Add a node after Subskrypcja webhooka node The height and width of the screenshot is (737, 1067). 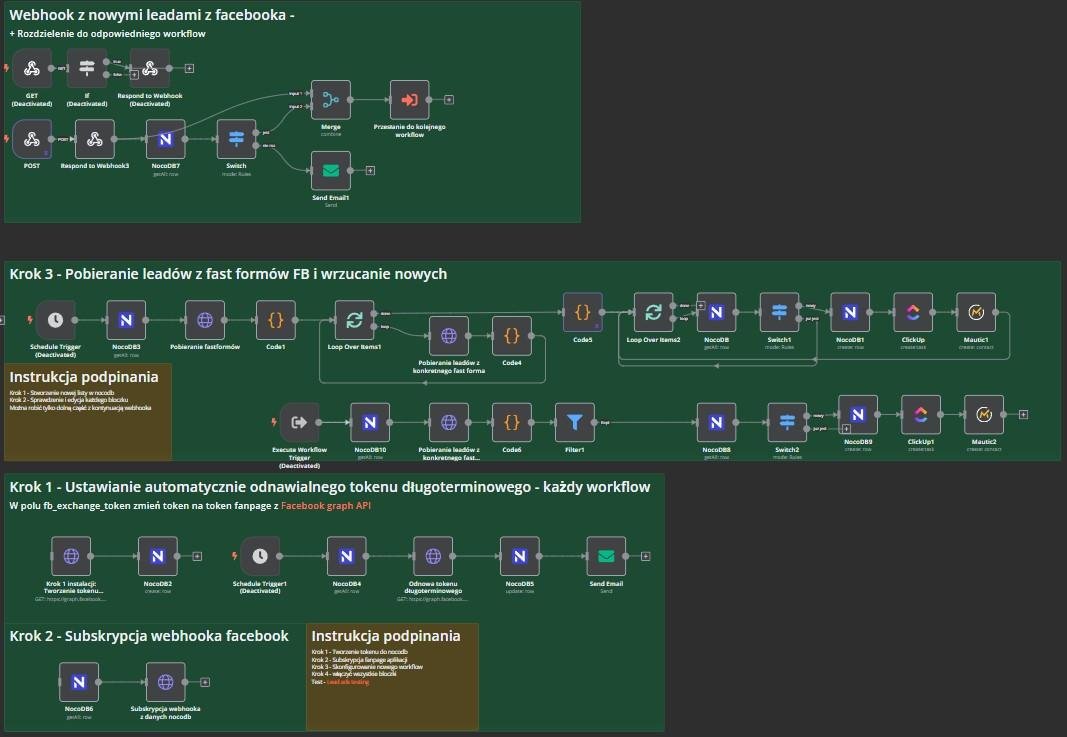point(205,682)
